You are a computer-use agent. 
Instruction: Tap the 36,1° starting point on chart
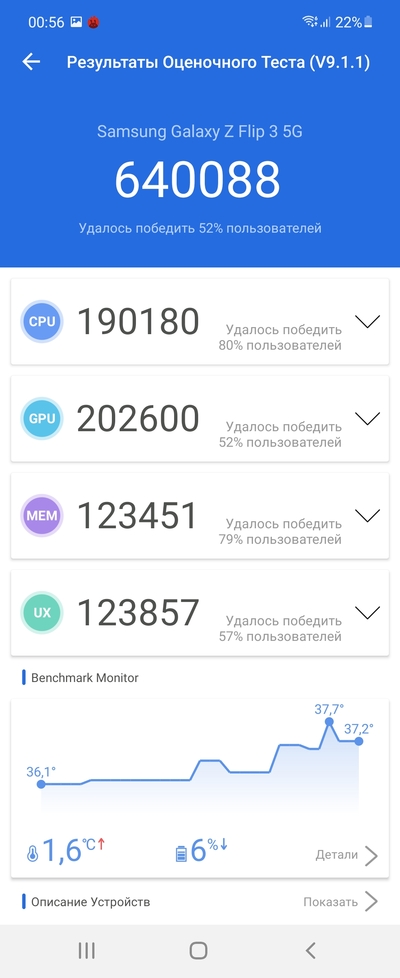pos(41,784)
